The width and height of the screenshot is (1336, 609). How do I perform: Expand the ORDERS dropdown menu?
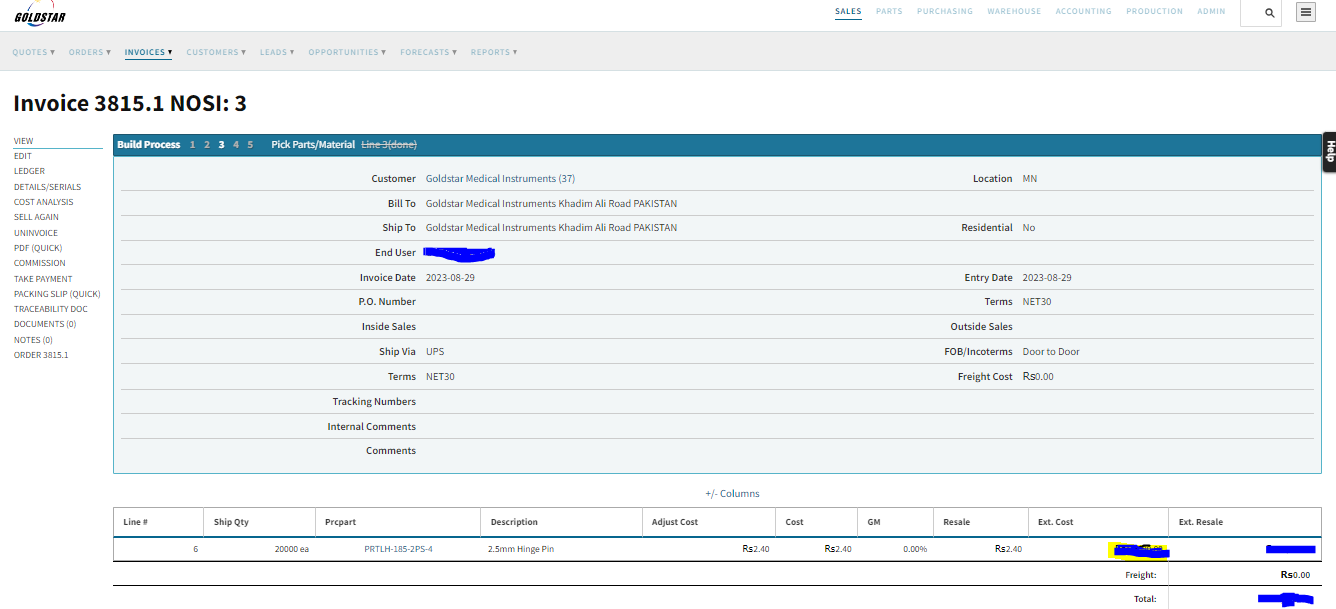pos(90,52)
